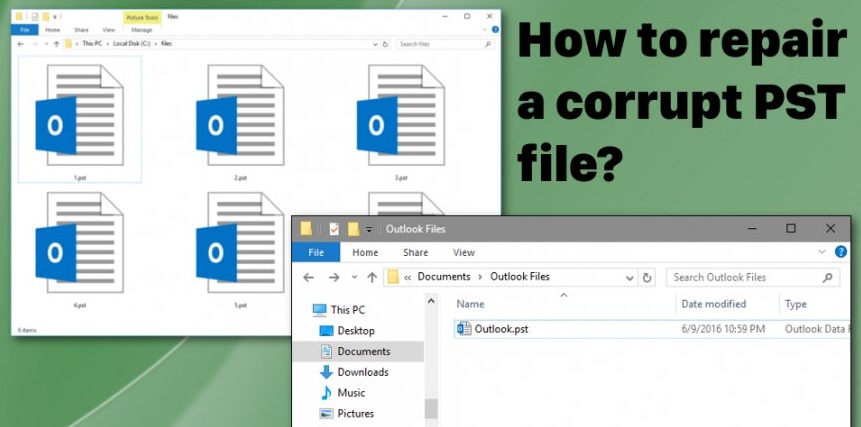Click New Folder icon in Outlook Files title bar
This screenshot has height=427, width=861.
click(354, 229)
